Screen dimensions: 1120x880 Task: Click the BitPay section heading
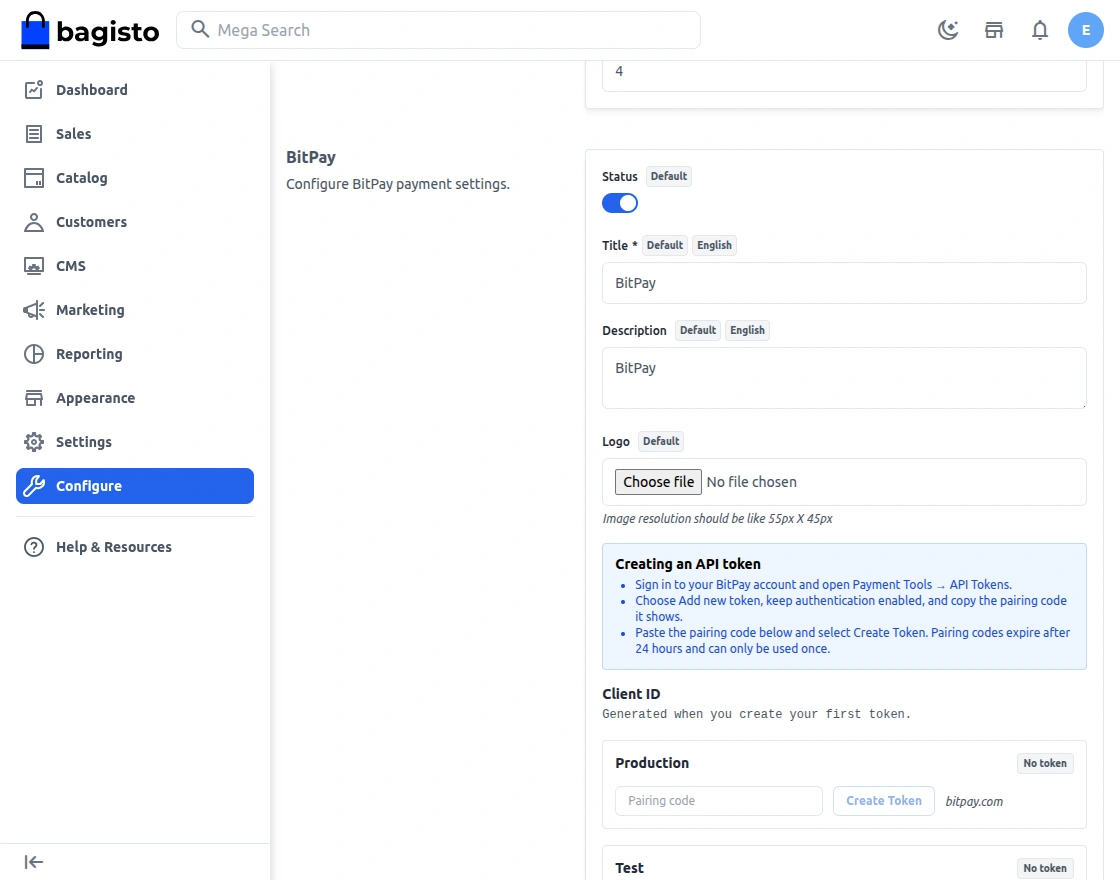[x=311, y=157]
